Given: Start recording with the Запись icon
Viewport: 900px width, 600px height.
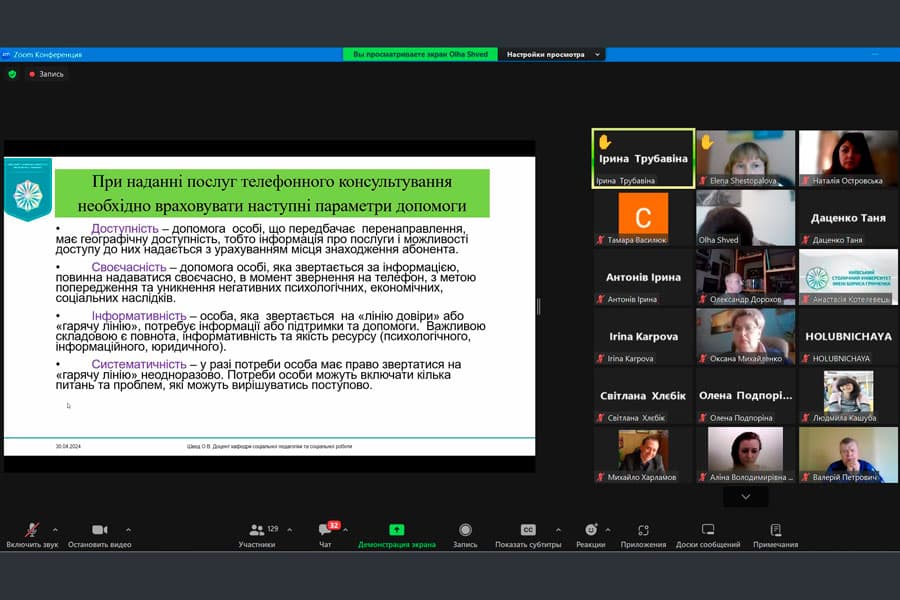Looking at the screenshot, I should 465,530.
